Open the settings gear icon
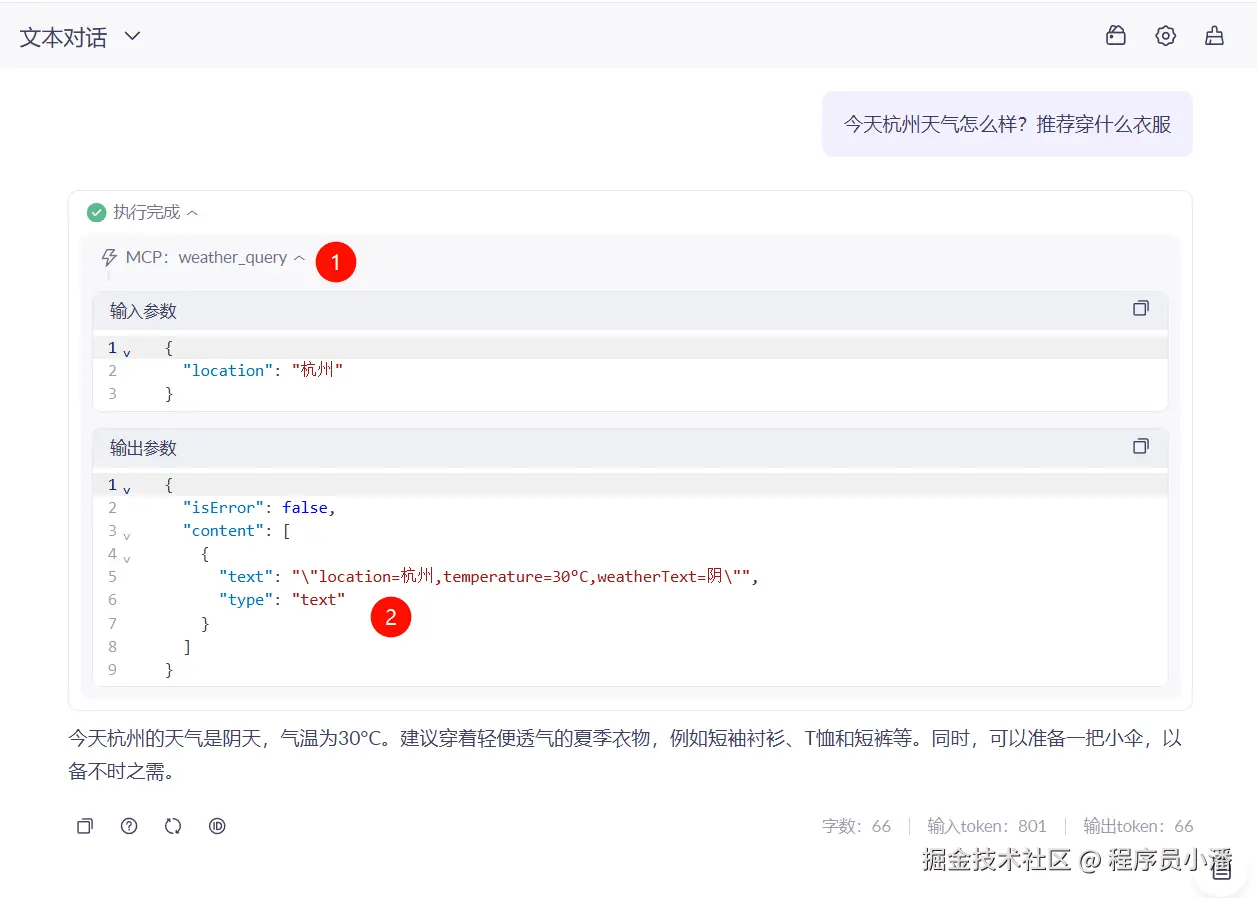Image resolution: width=1257 pixels, height=898 pixels. 1165,36
